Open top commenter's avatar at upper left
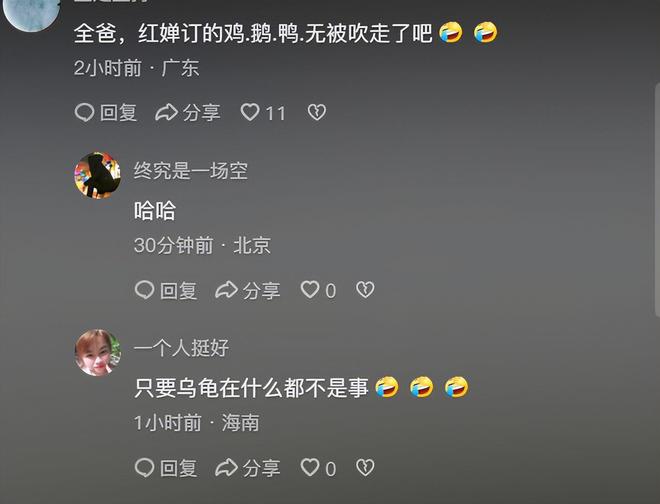The image size is (660, 504). tap(32, 13)
